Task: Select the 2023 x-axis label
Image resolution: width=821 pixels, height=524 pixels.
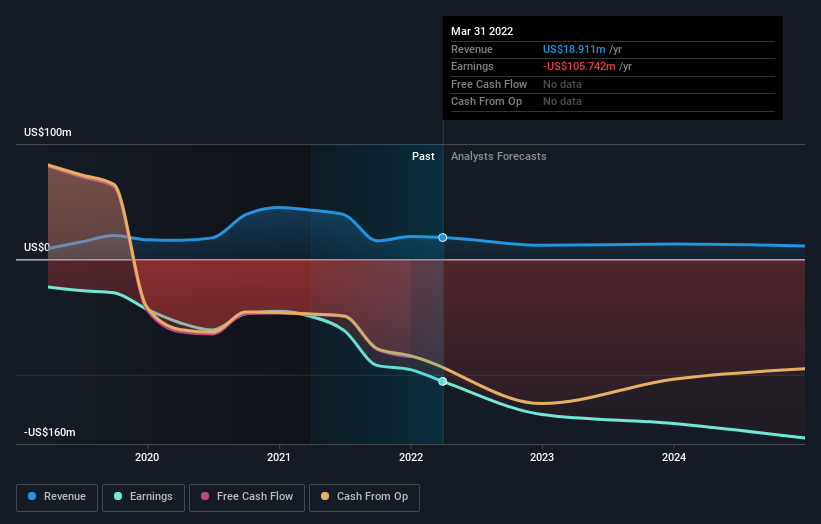Action: point(542,457)
